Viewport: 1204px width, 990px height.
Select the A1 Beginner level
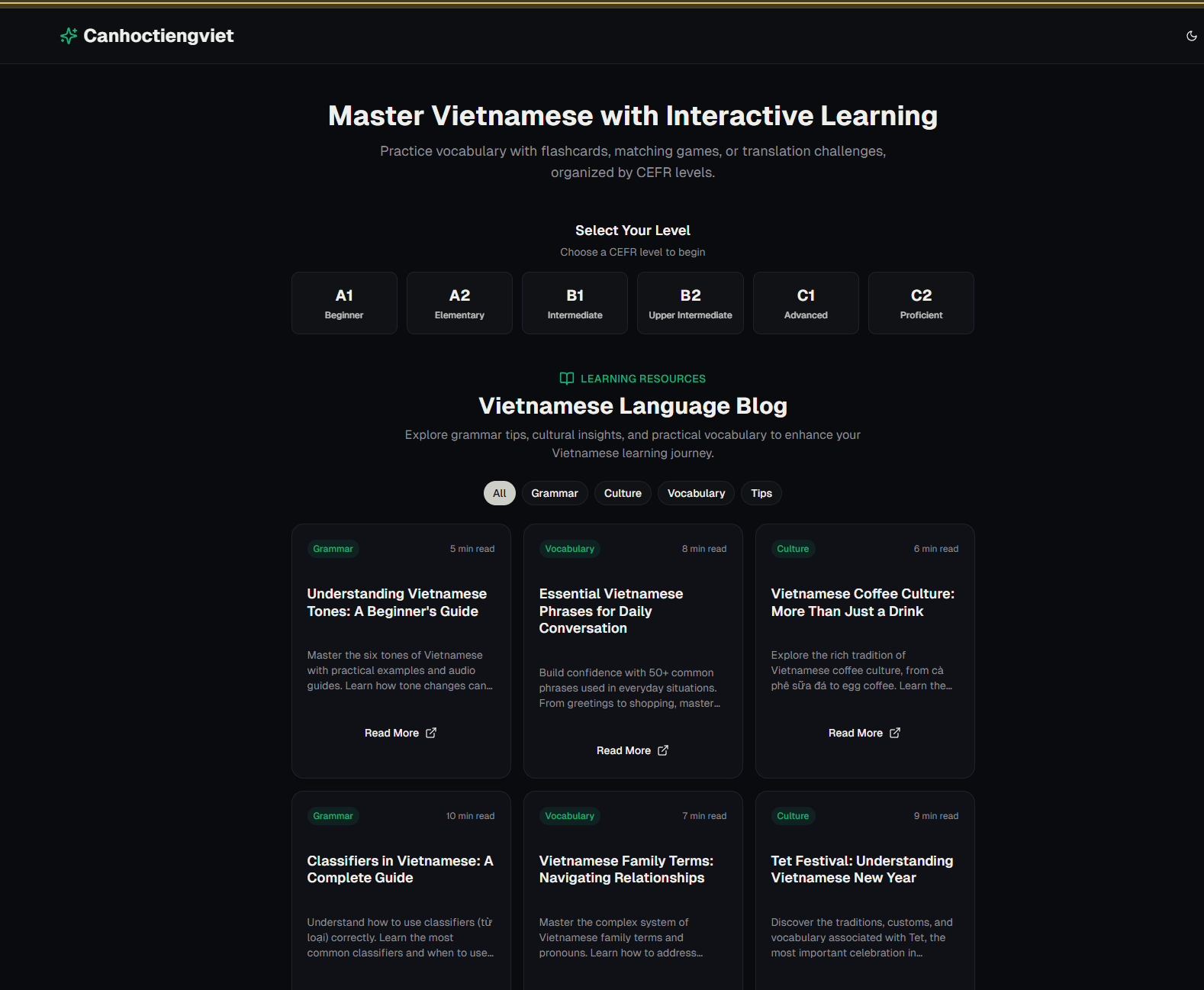[344, 303]
